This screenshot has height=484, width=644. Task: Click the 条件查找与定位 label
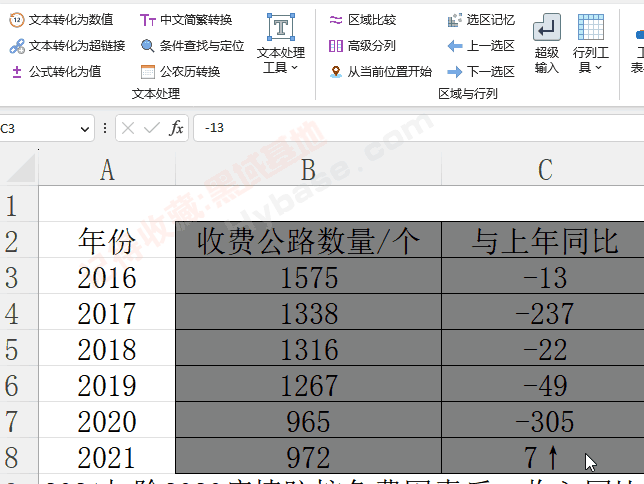[x=202, y=46]
